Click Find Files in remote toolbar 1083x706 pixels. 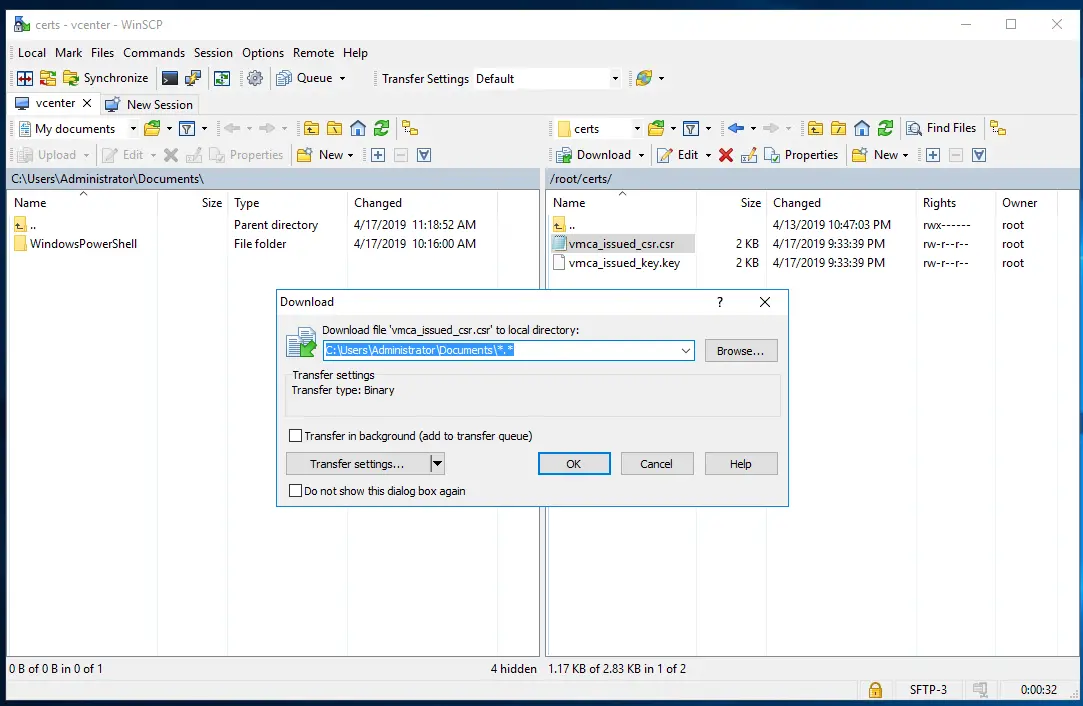tap(941, 128)
